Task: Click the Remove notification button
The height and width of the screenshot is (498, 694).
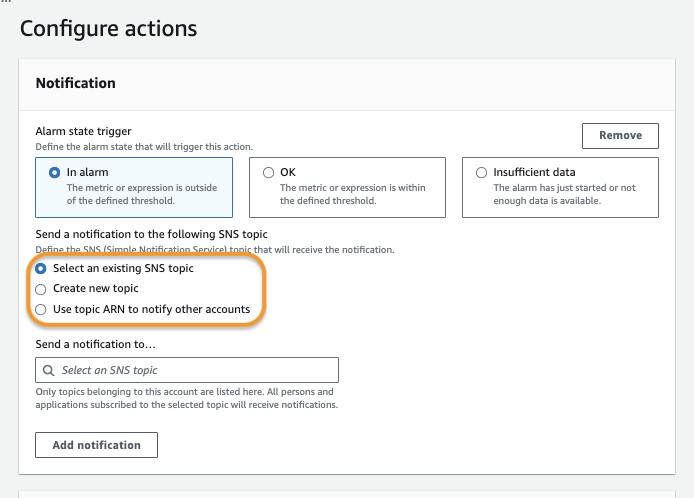Action: tap(620, 135)
